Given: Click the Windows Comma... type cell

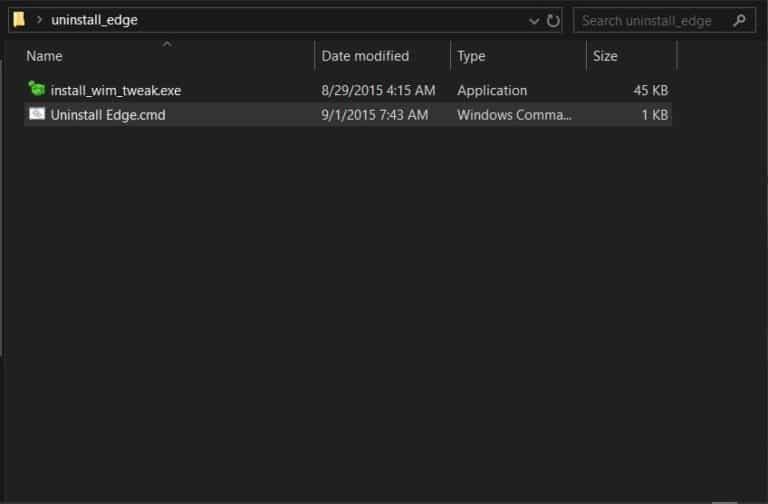Looking at the screenshot, I should click(514, 115).
